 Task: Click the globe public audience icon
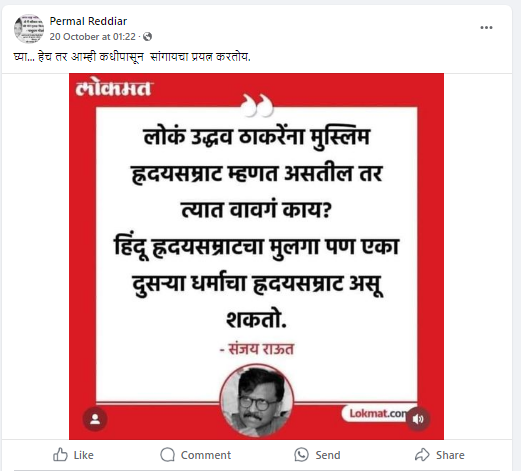(147, 37)
